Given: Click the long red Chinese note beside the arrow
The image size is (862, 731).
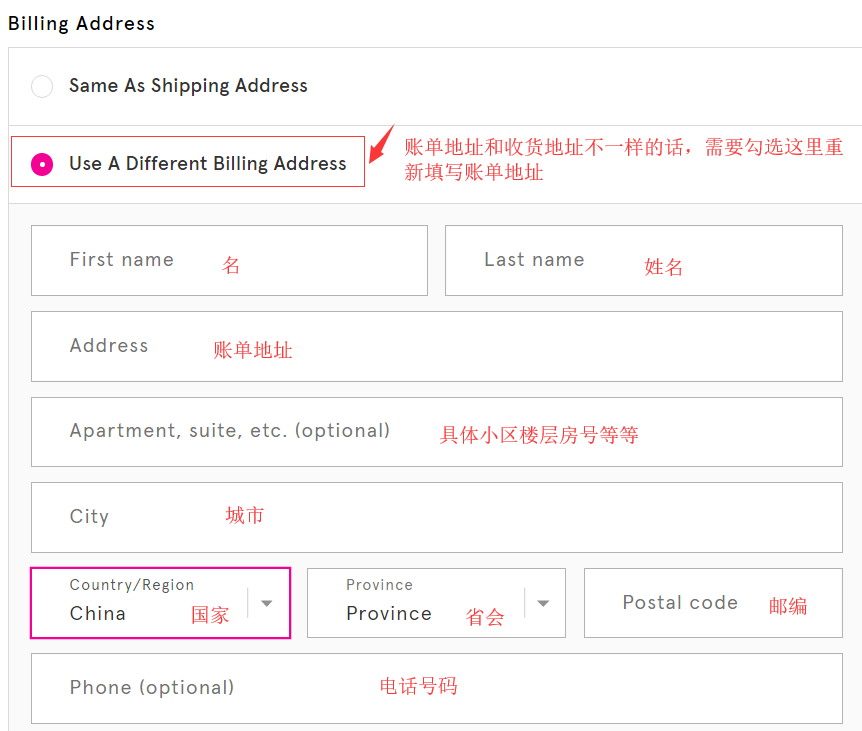Looking at the screenshot, I should pyautogui.click(x=623, y=159).
